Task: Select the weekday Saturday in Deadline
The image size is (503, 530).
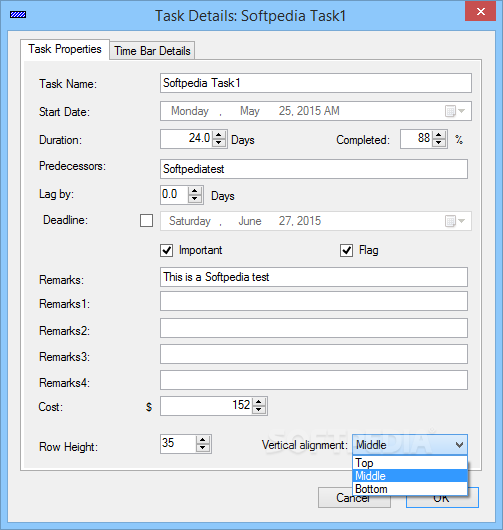Action: [x=190, y=221]
